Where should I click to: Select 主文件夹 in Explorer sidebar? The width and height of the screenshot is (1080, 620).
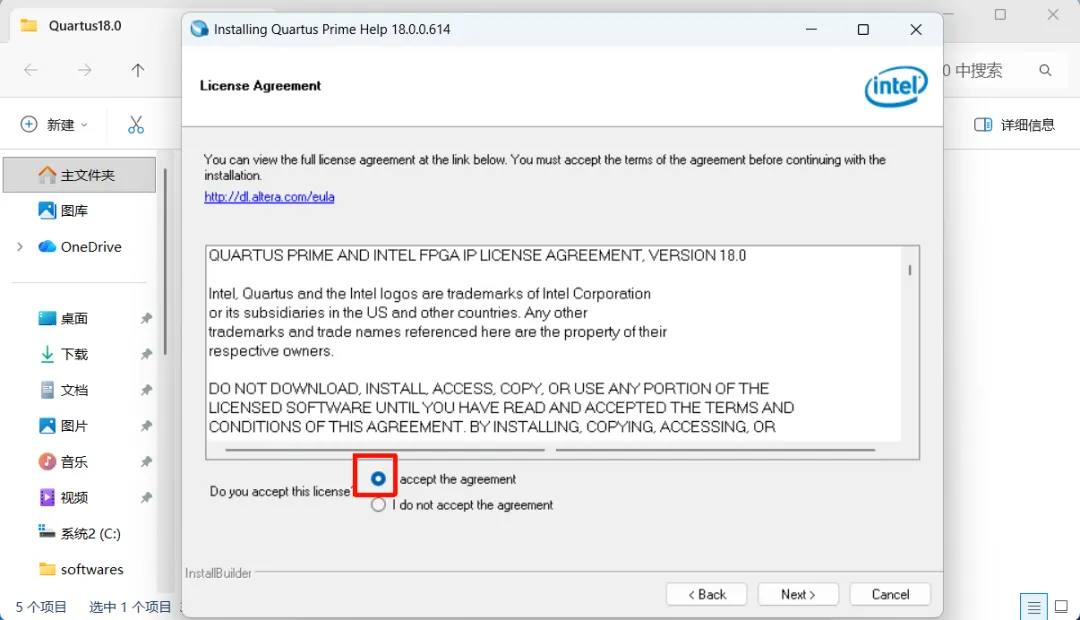click(80, 175)
